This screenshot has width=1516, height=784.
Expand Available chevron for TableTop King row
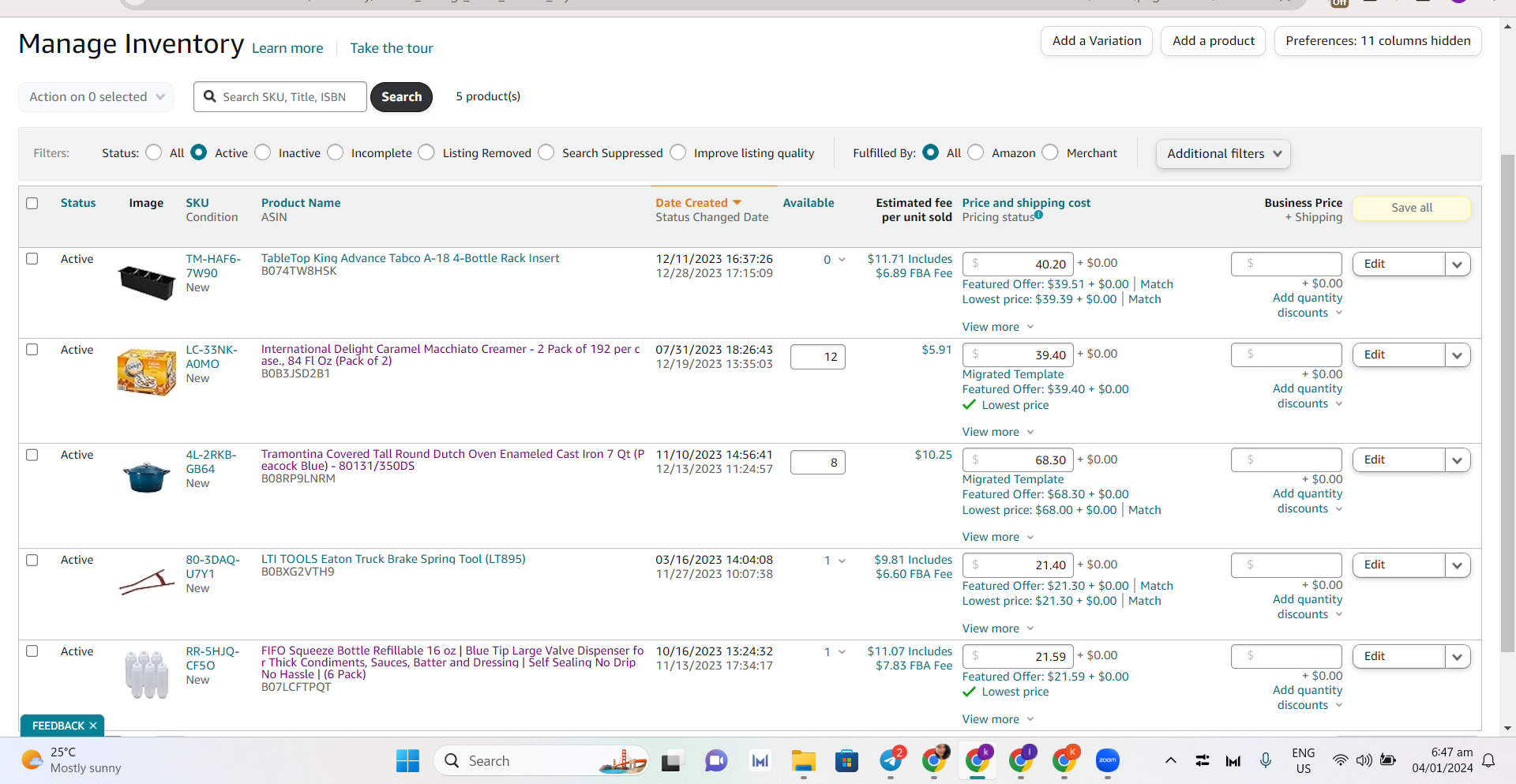[842, 260]
